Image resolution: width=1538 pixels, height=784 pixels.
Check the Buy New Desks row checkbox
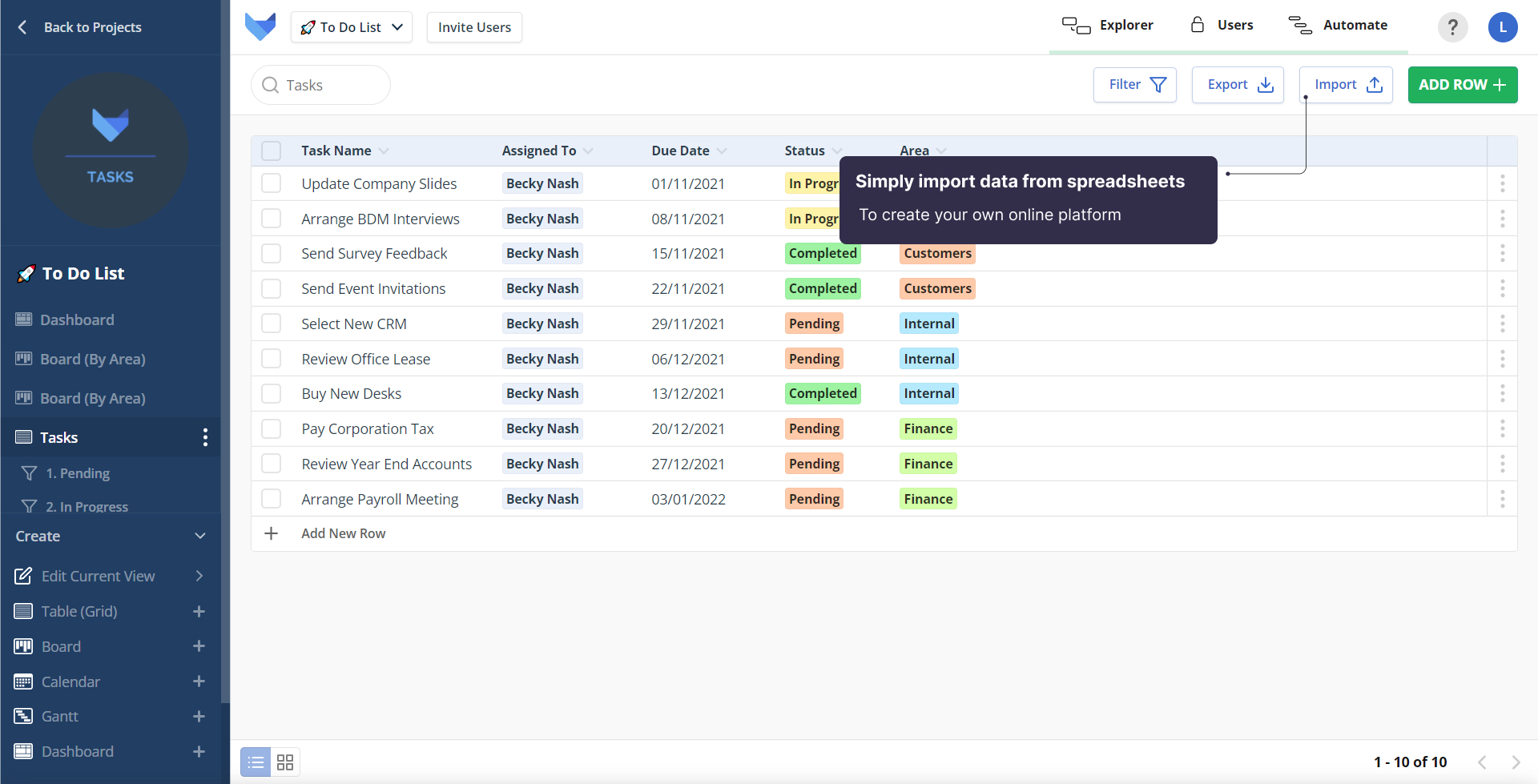(272, 393)
